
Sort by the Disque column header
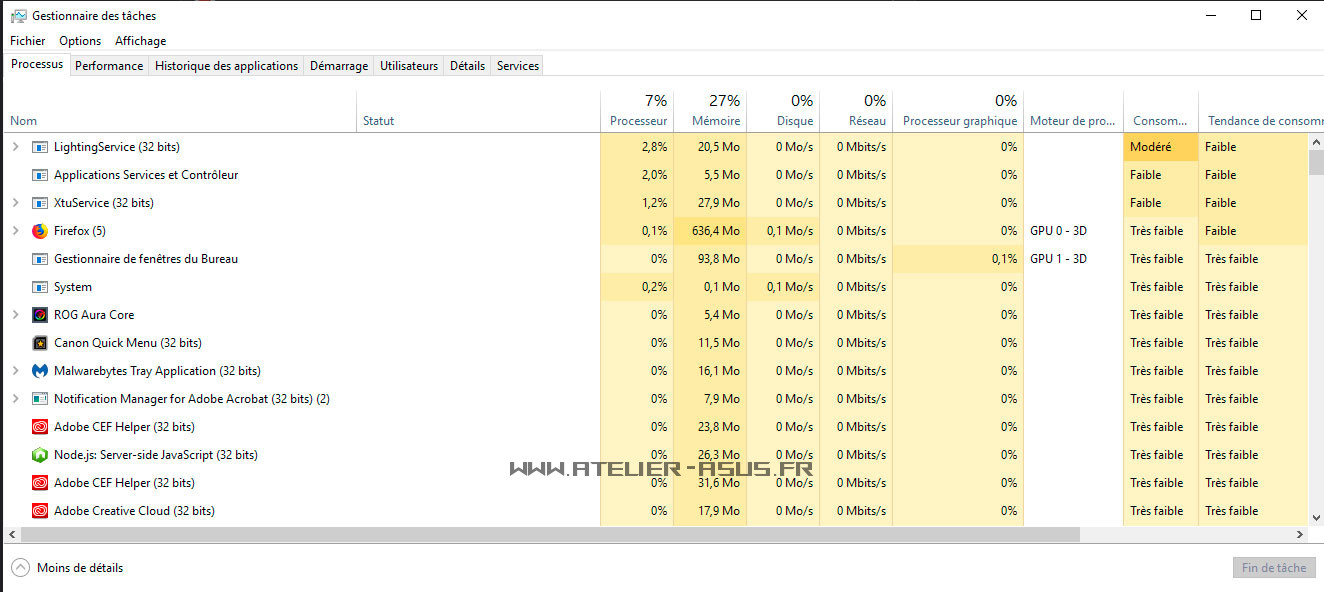tap(783, 111)
